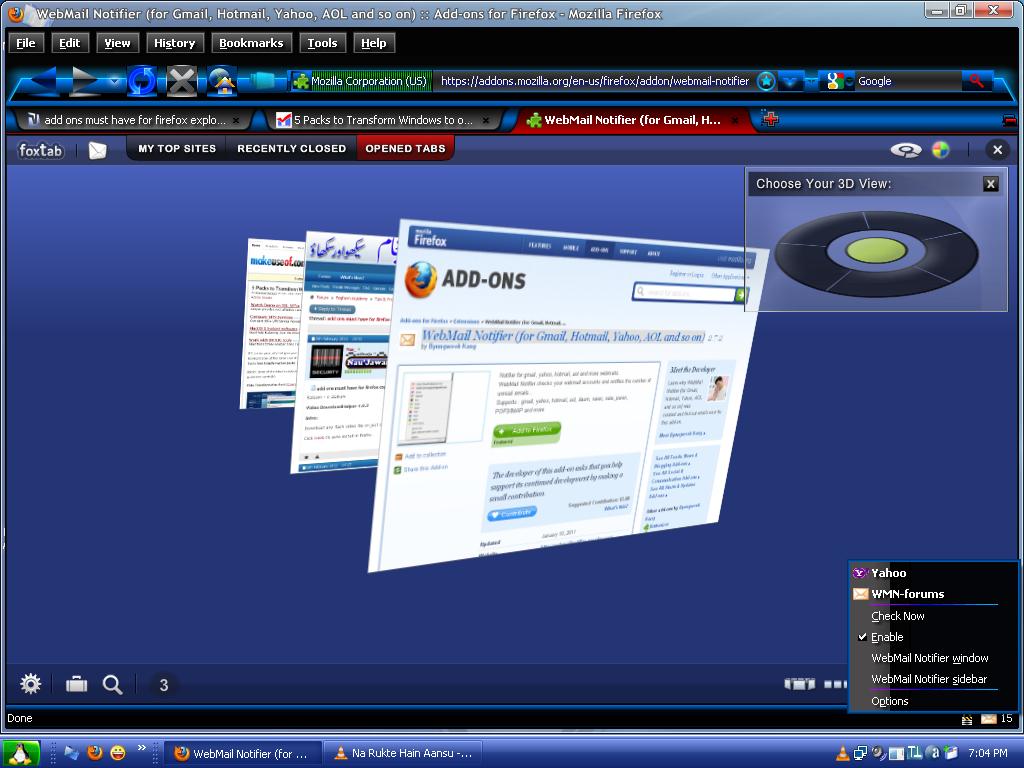Click the Google search input field
The width and height of the screenshot is (1024, 768).
908,81
